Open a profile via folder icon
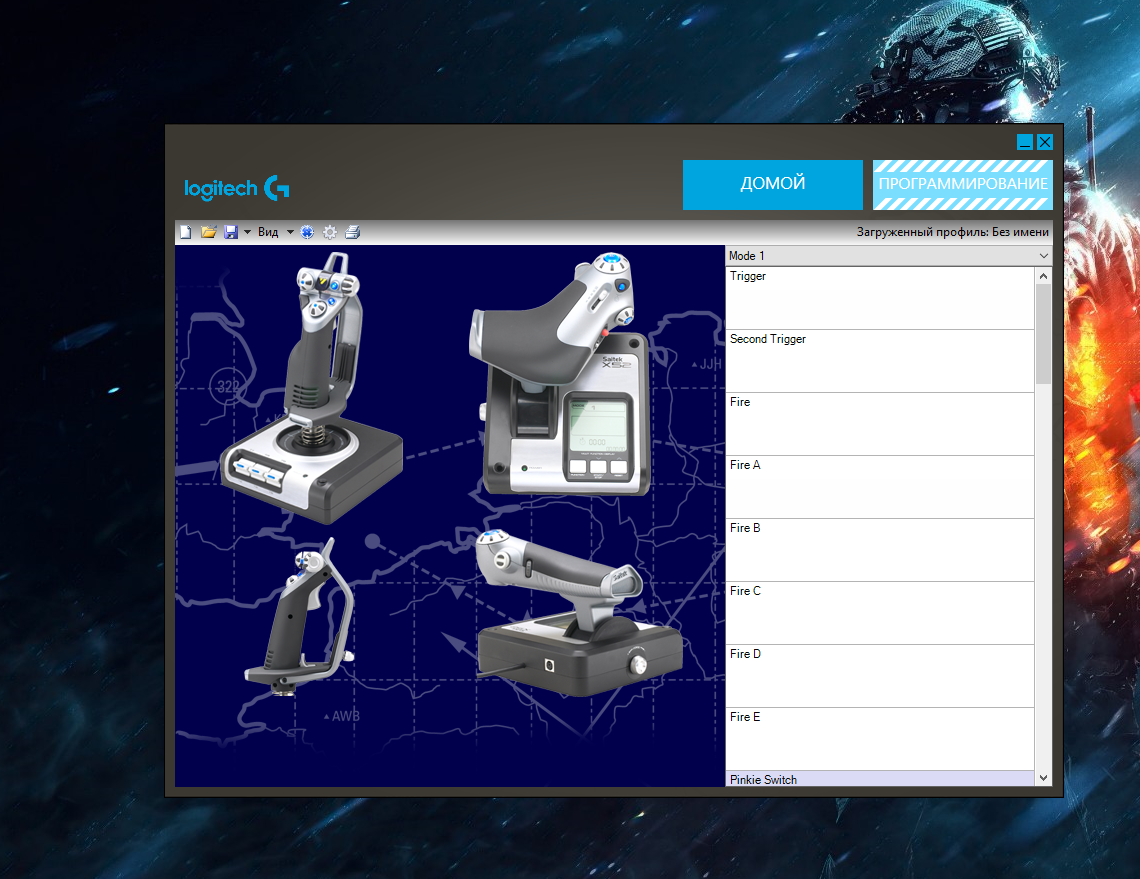Image resolution: width=1140 pixels, height=879 pixels. tap(209, 232)
